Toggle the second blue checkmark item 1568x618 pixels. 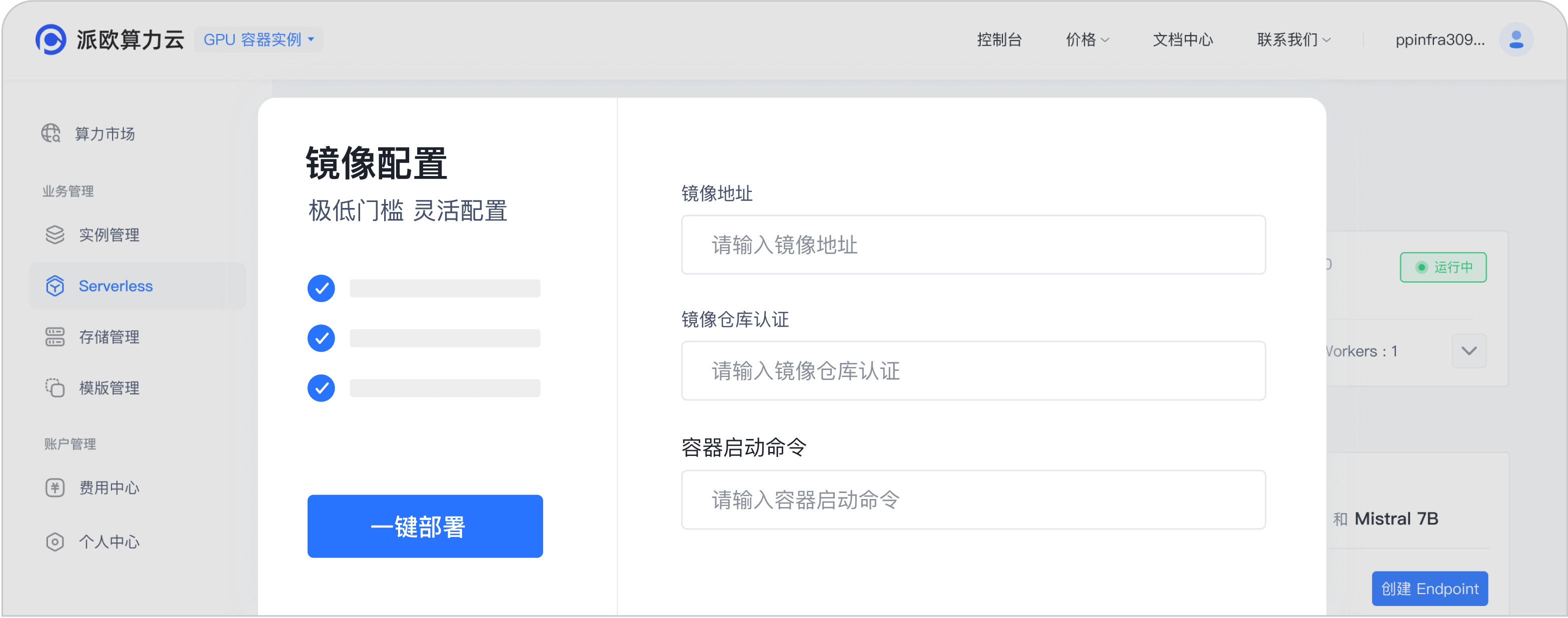pos(322,338)
